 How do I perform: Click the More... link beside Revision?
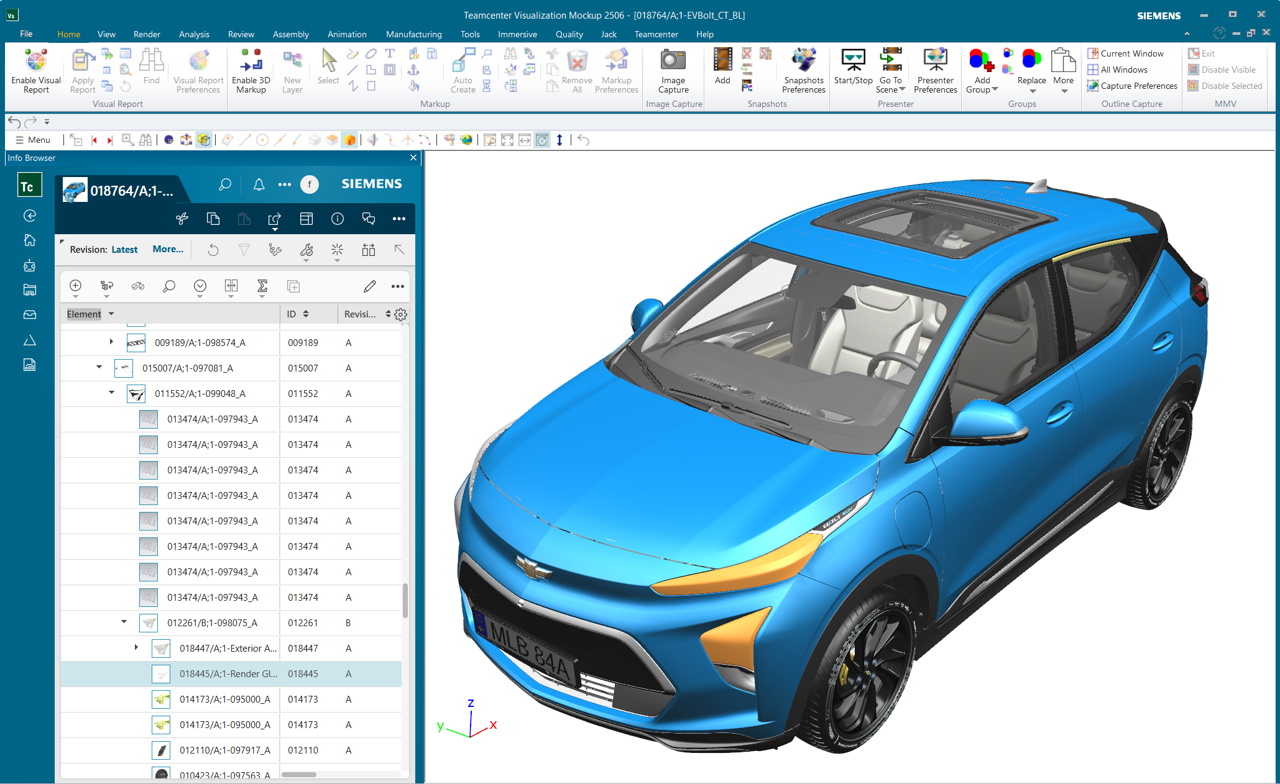pos(167,250)
